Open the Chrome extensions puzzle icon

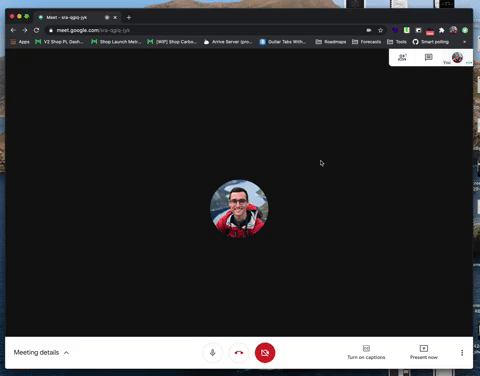click(x=442, y=30)
